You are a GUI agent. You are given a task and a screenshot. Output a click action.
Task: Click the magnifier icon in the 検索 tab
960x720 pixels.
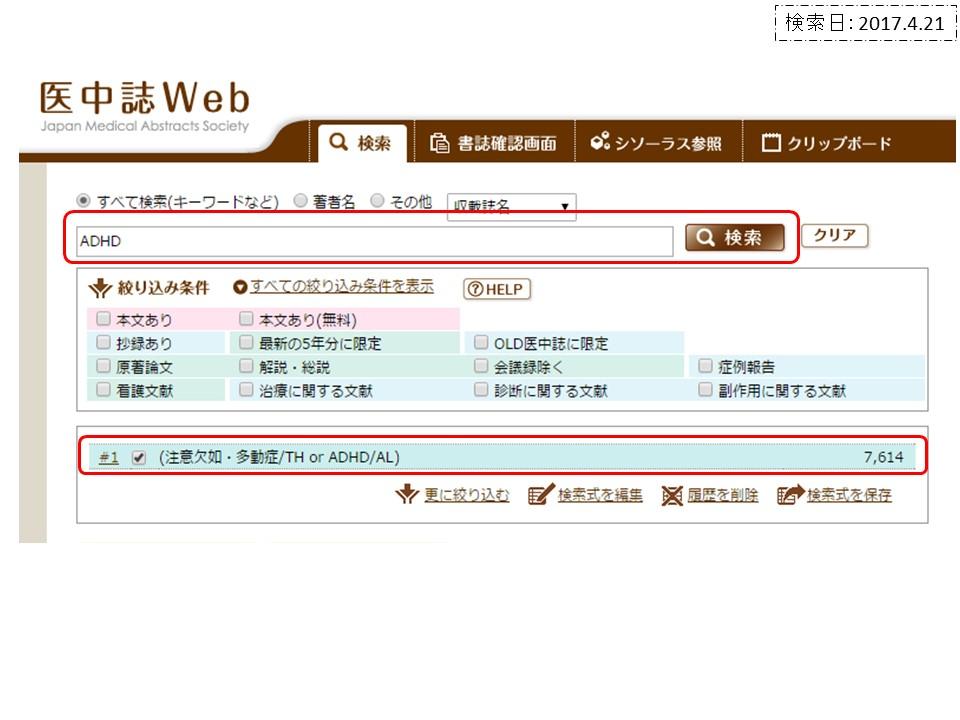[339, 142]
